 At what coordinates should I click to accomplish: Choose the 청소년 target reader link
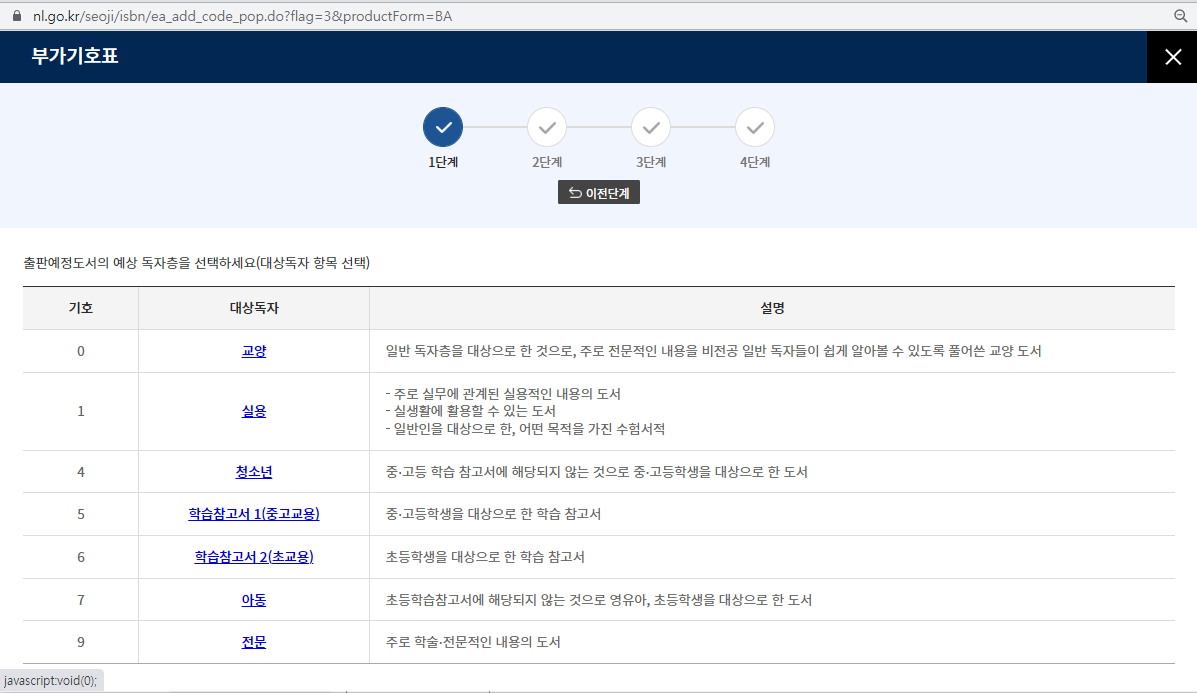[253, 472]
